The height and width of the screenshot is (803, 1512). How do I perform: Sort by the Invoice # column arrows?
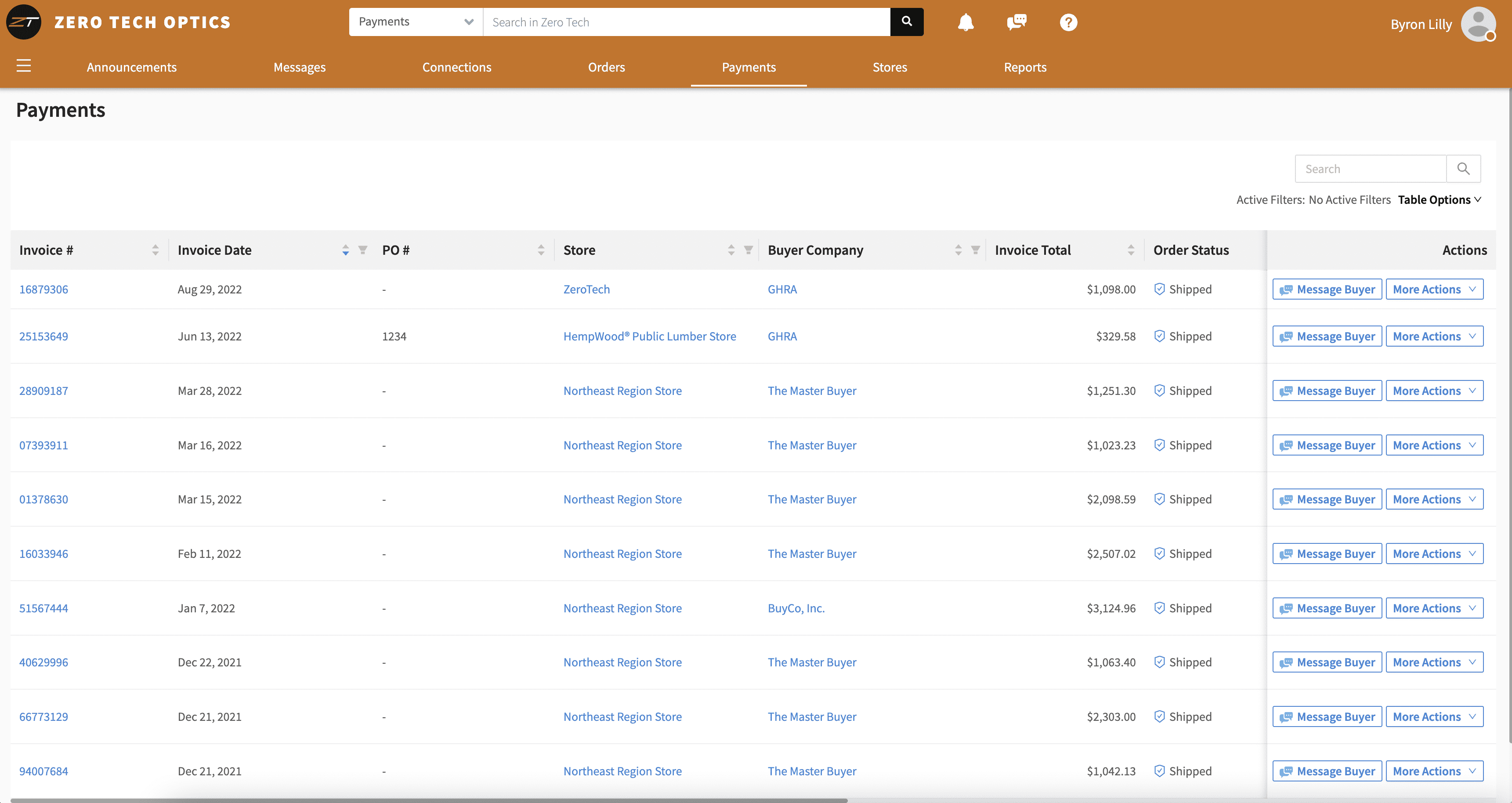(x=155, y=250)
